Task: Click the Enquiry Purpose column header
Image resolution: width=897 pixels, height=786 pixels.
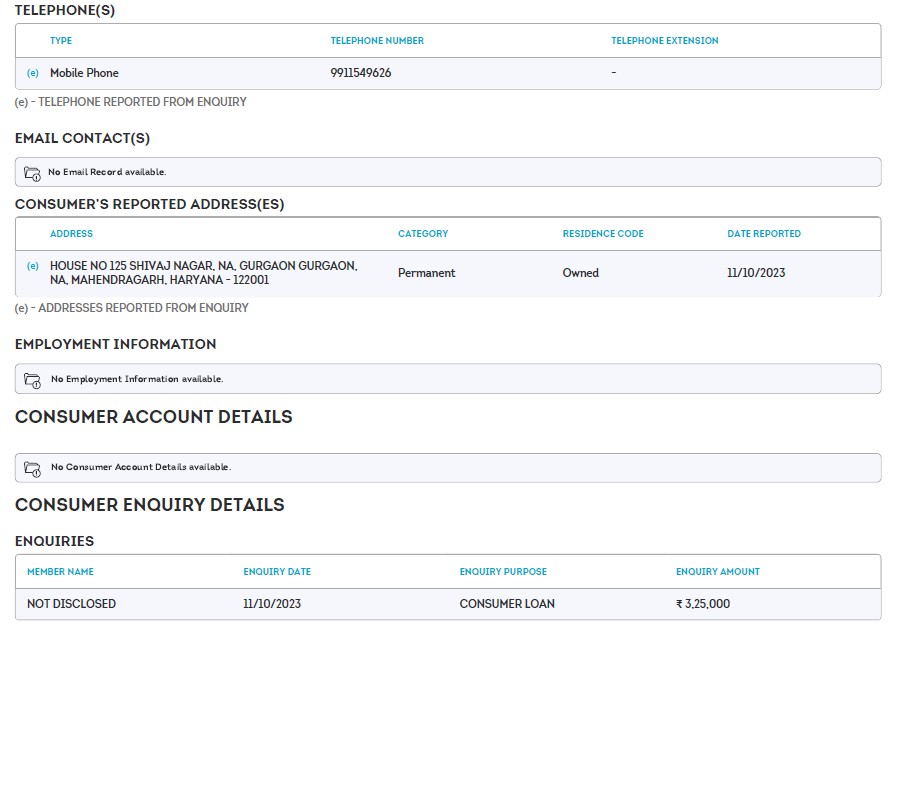Action: tap(503, 572)
